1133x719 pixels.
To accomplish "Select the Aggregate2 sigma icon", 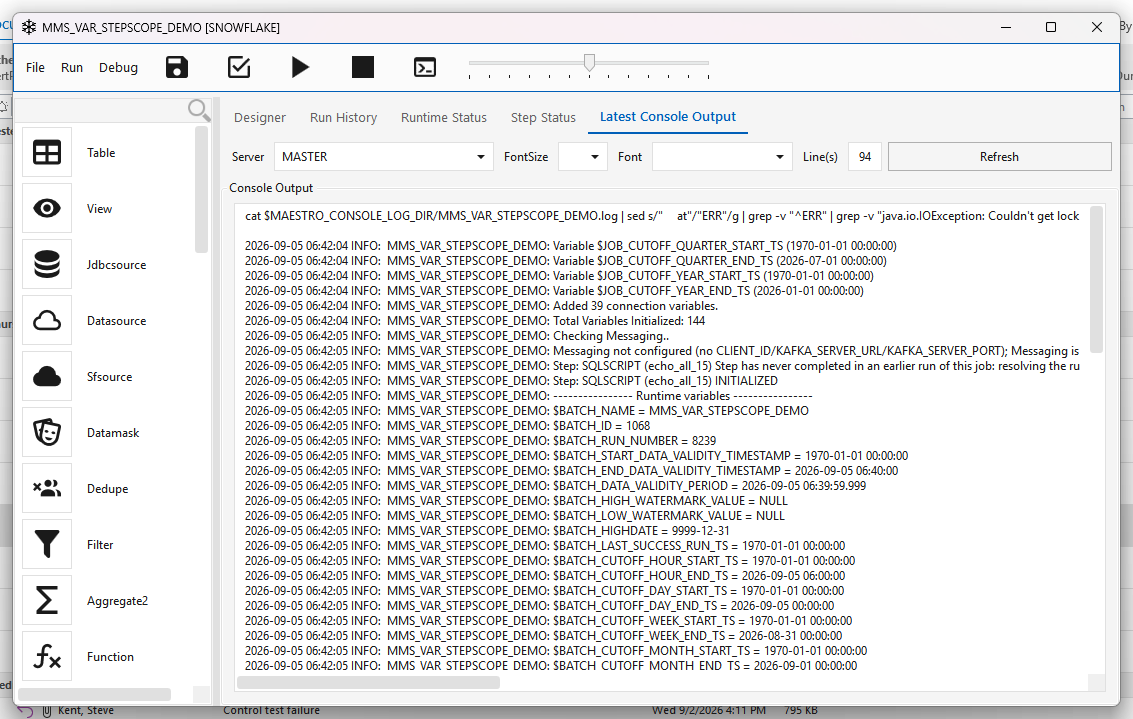I will pyautogui.click(x=47, y=600).
